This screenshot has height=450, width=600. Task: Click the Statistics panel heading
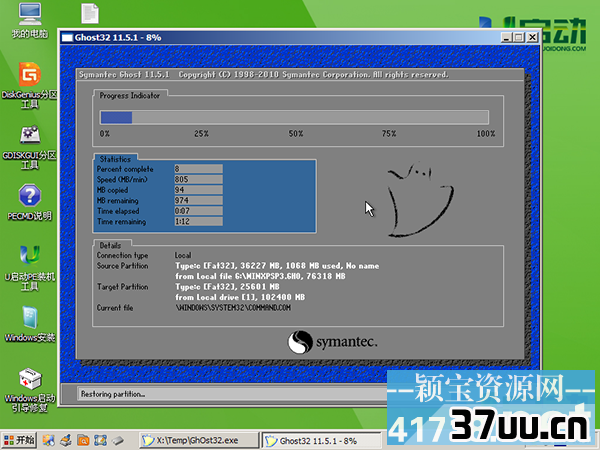115,159
